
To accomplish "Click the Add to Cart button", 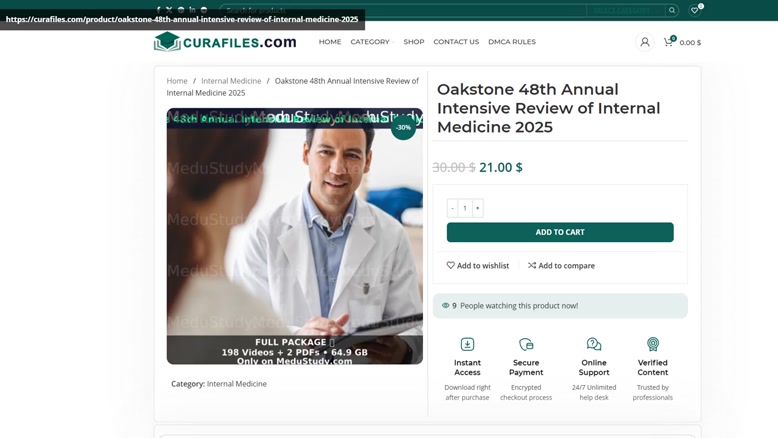I will coord(560,232).
